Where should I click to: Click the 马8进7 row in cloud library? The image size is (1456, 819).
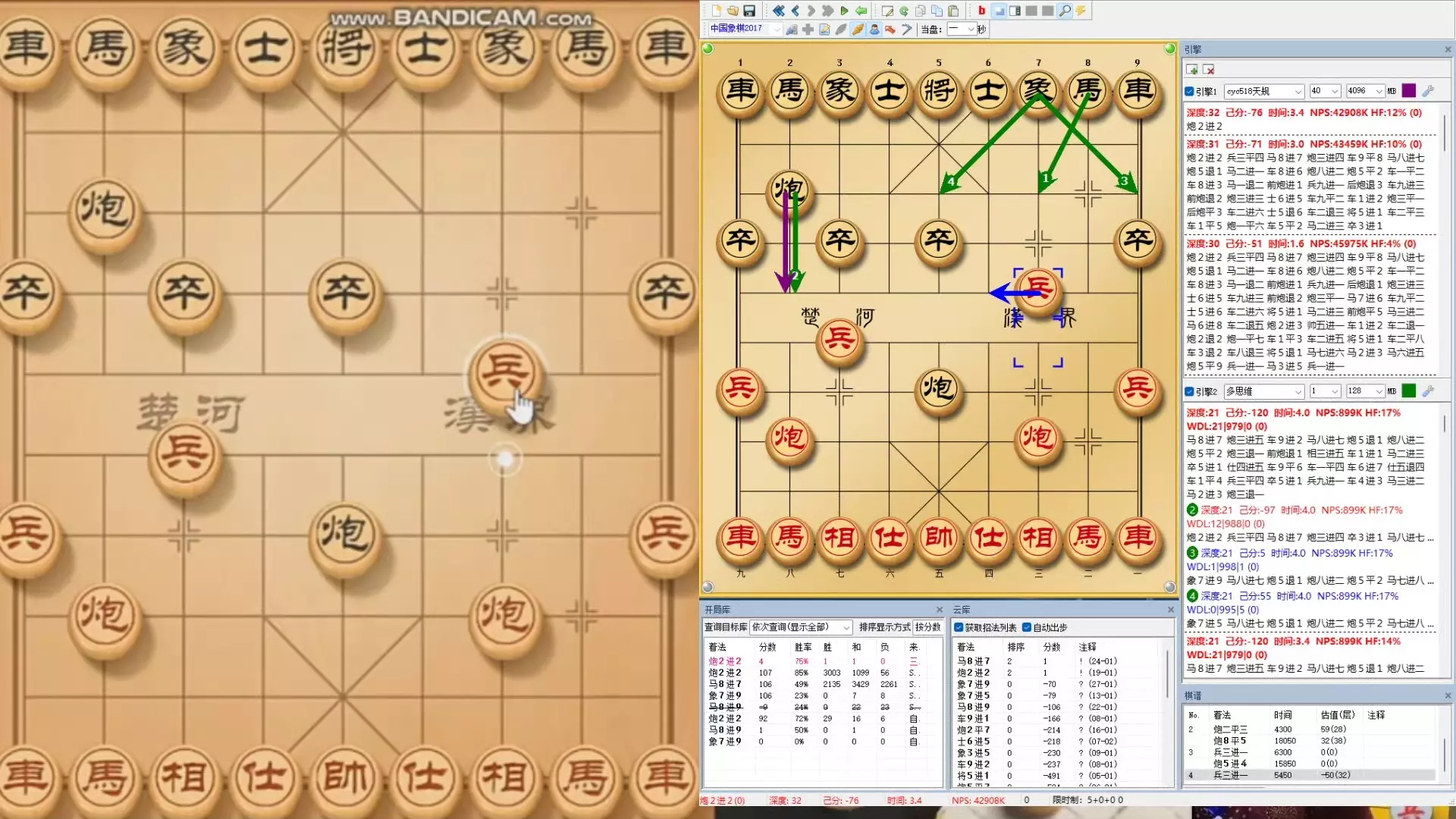pyautogui.click(x=973, y=661)
